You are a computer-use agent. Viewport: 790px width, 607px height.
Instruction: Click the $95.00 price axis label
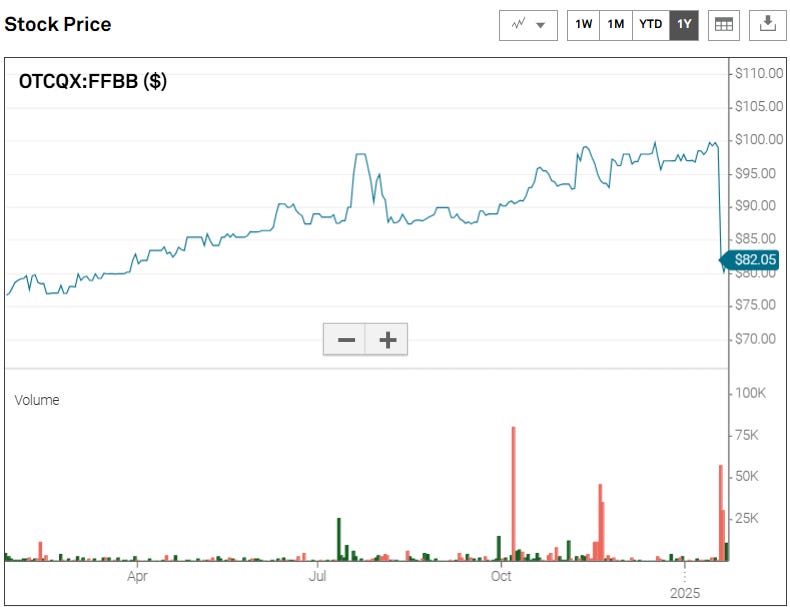755,174
